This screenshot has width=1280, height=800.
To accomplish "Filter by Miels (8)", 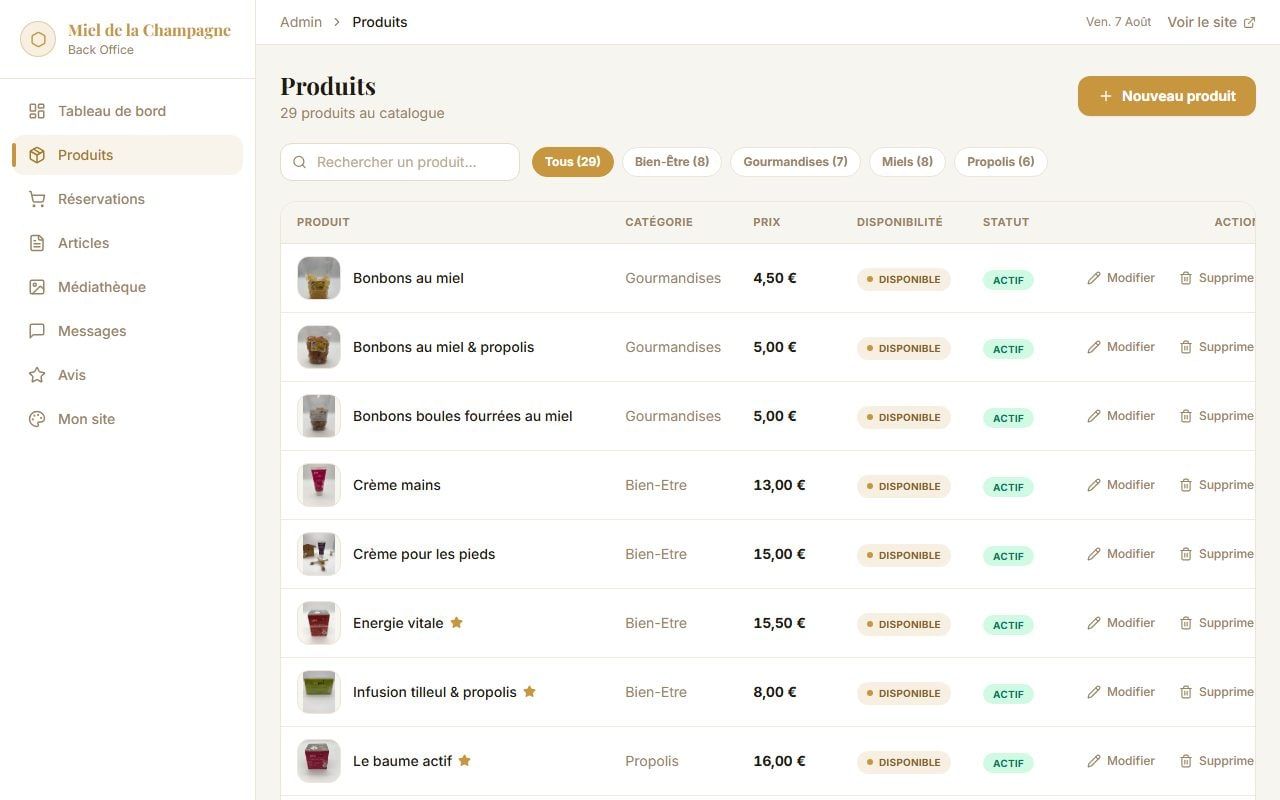I will click(x=907, y=162).
